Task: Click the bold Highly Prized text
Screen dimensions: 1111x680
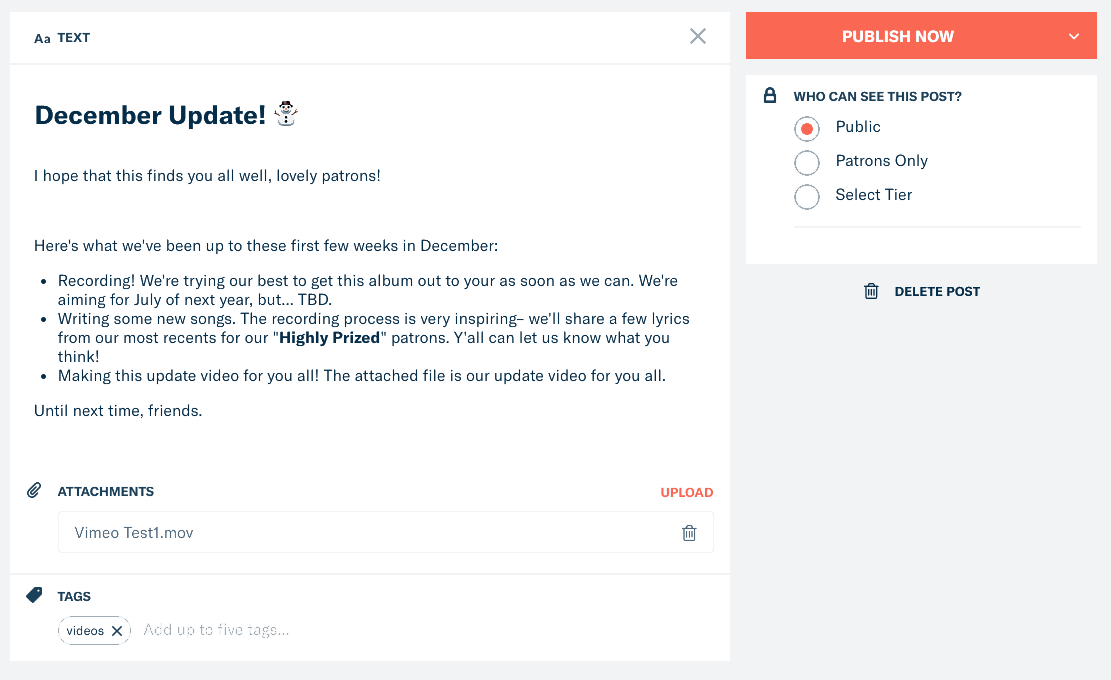Action: pos(329,338)
